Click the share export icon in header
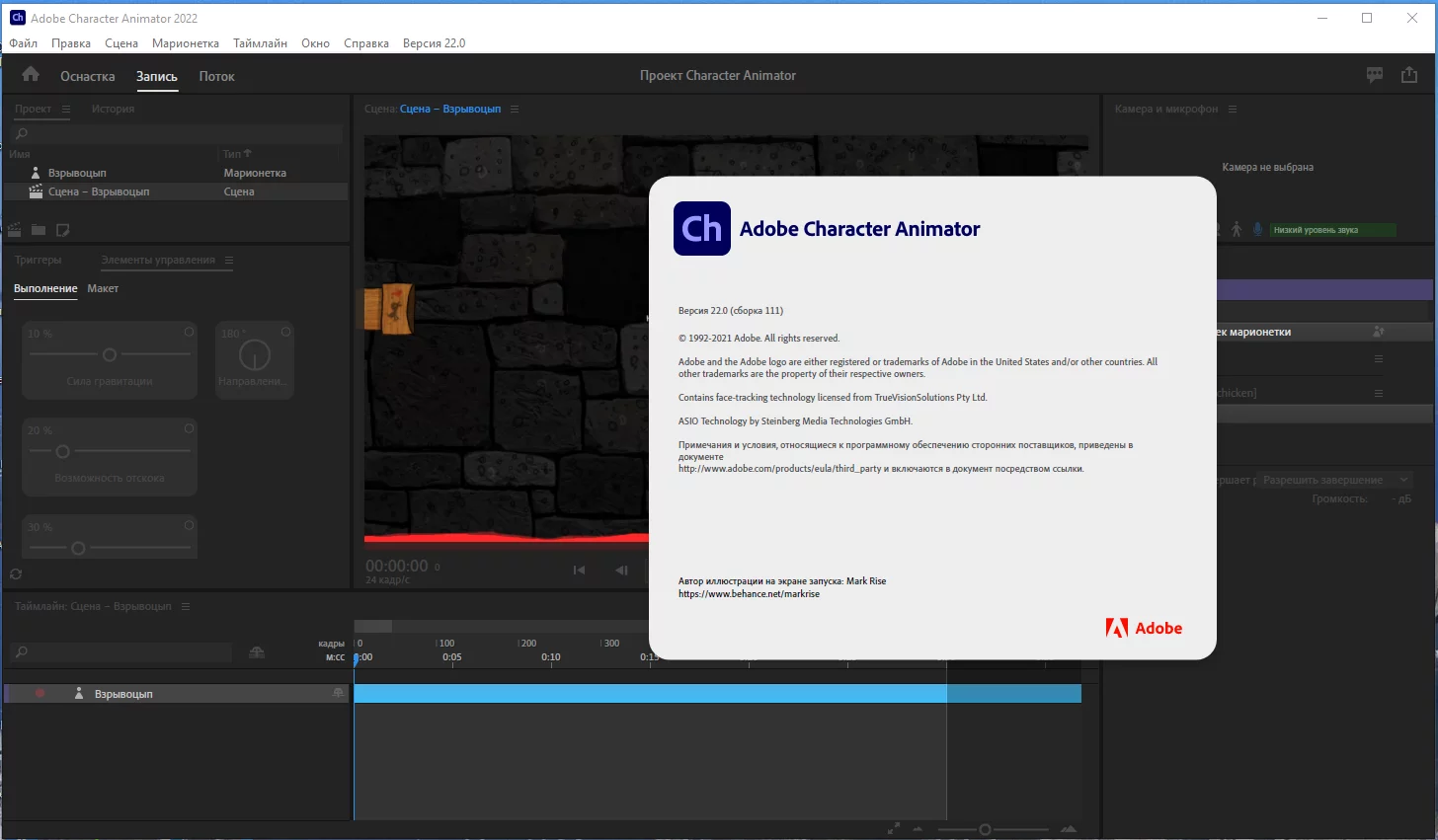Screen dimensions: 1438x840 1409,75
